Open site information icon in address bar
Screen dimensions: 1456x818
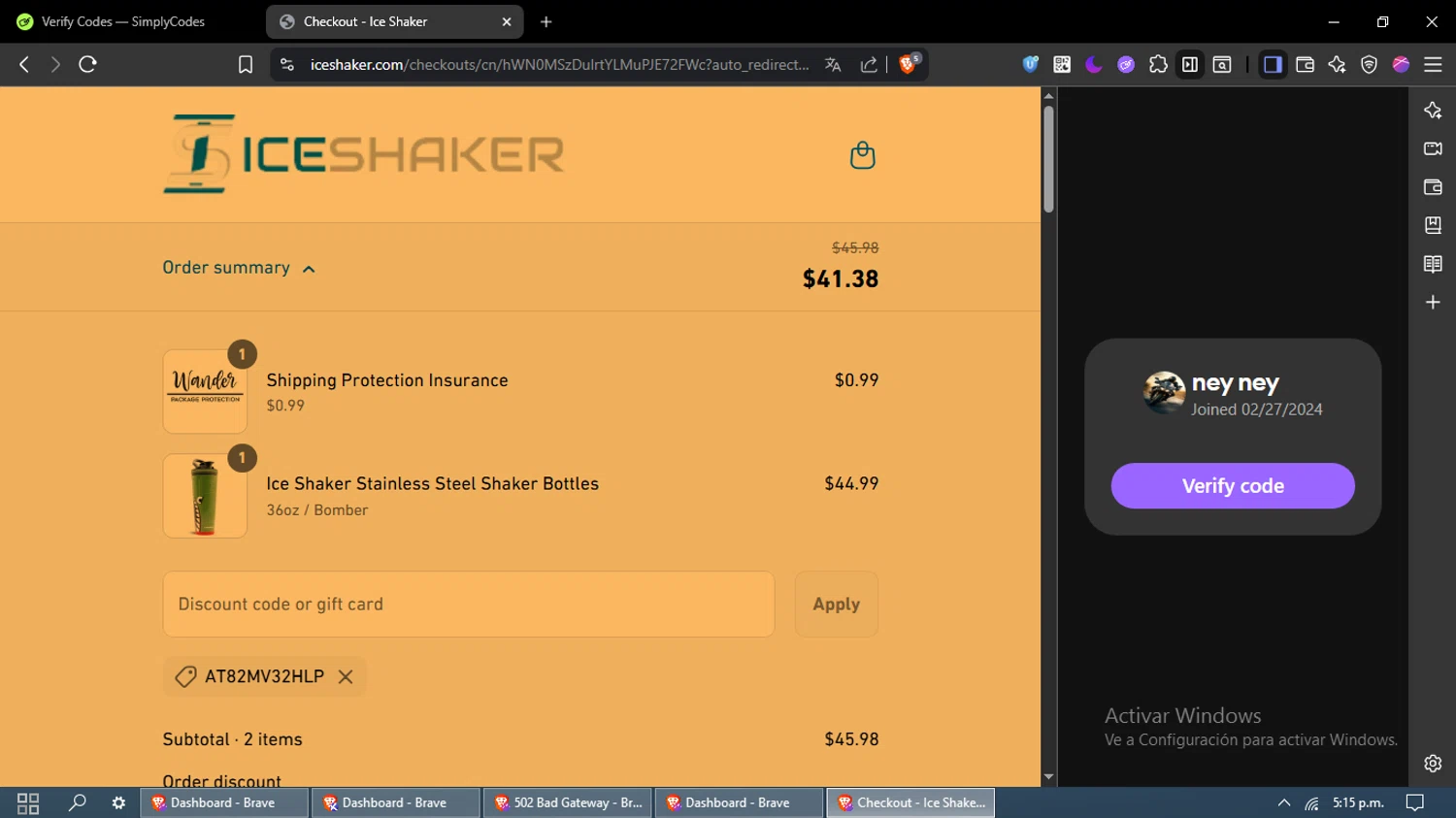pyautogui.click(x=286, y=64)
